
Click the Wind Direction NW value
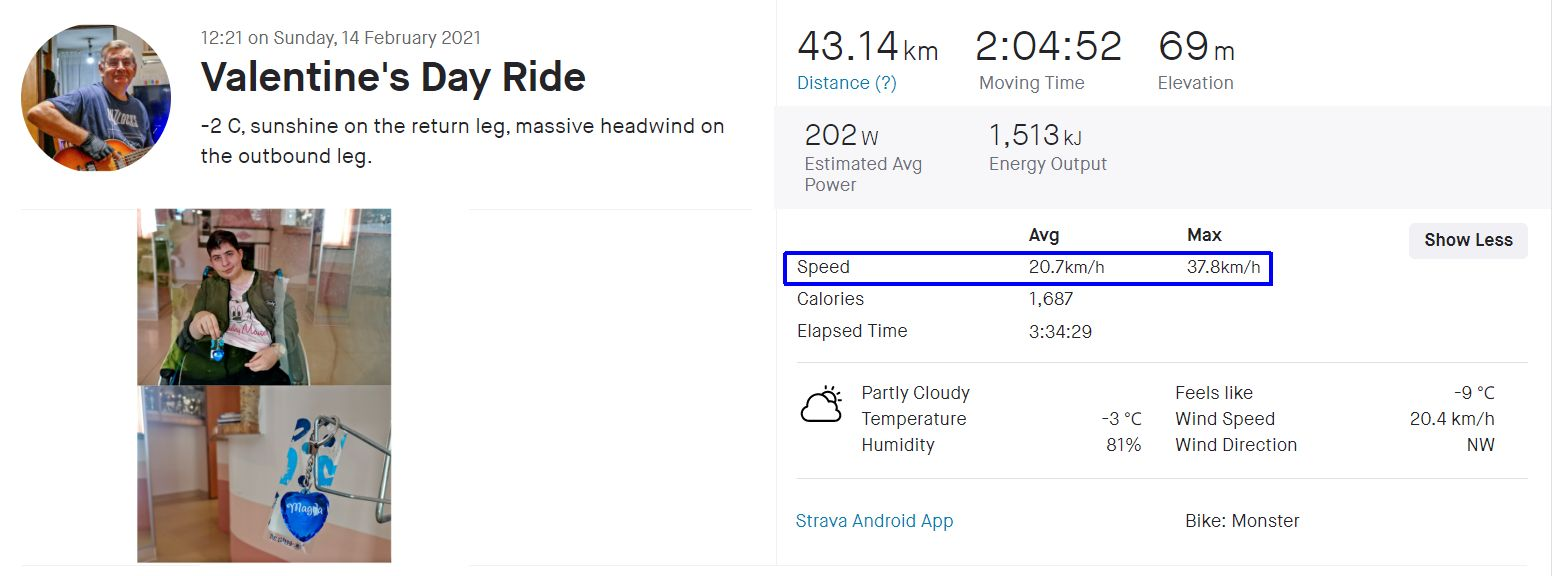point(1480,445)
